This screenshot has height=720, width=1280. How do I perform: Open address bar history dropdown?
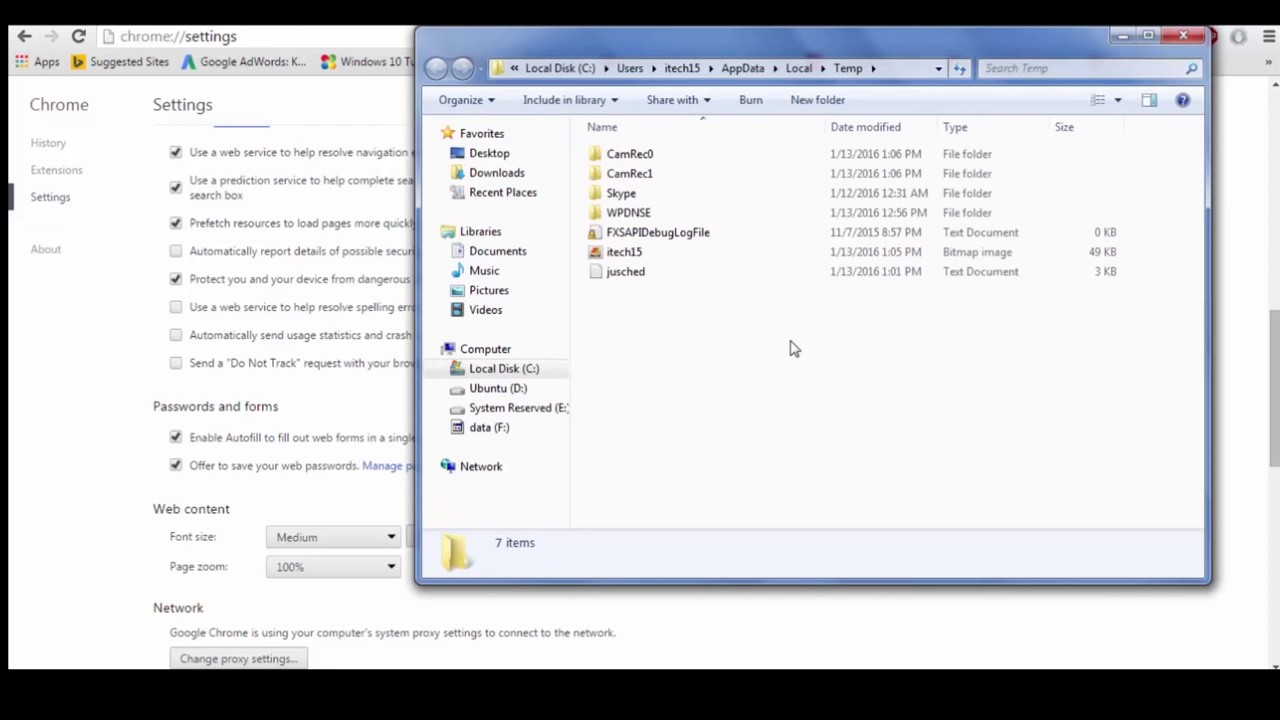point(938,68)
